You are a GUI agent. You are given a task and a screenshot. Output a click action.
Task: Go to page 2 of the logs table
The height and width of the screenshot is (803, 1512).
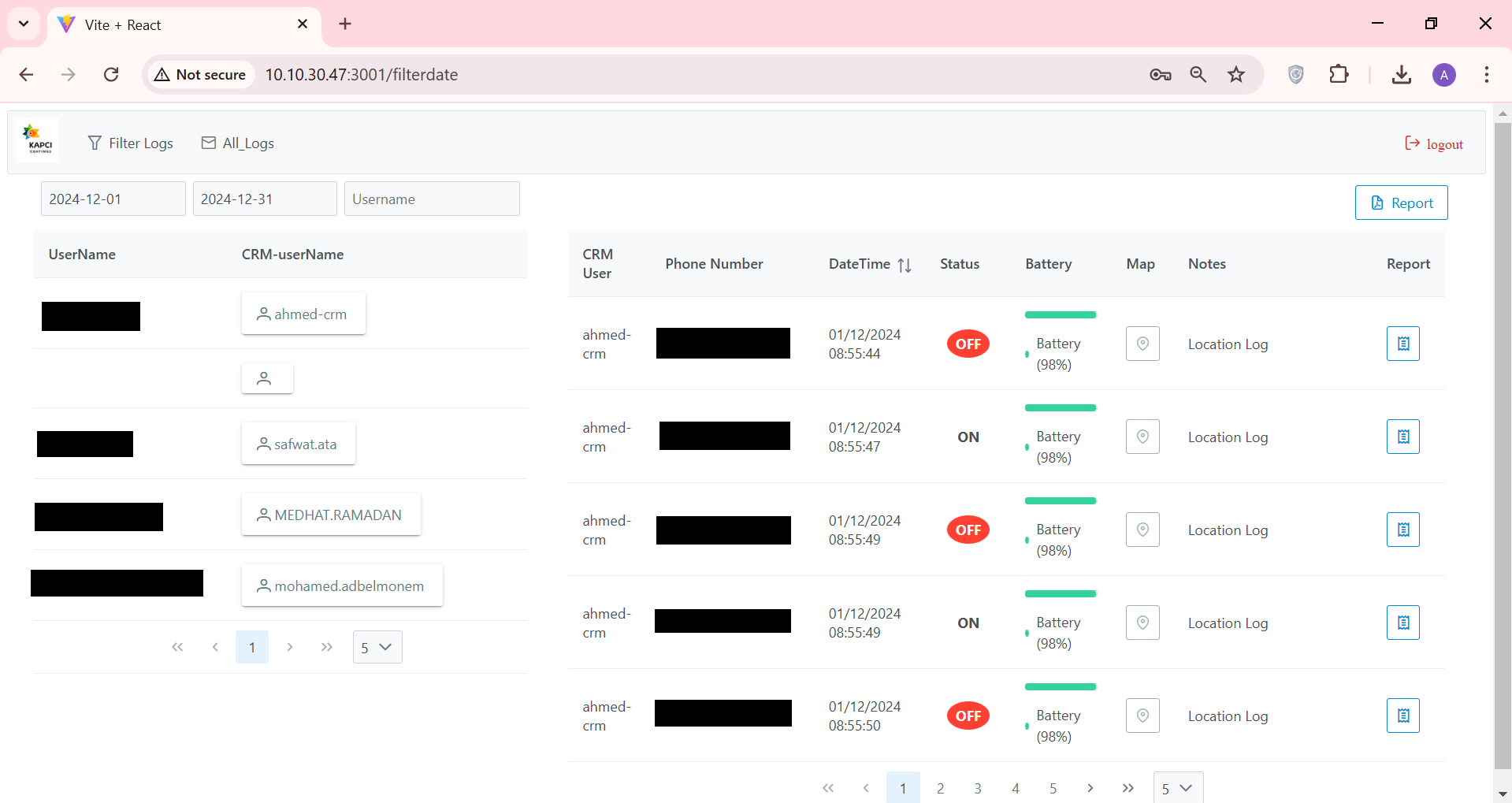940,787
